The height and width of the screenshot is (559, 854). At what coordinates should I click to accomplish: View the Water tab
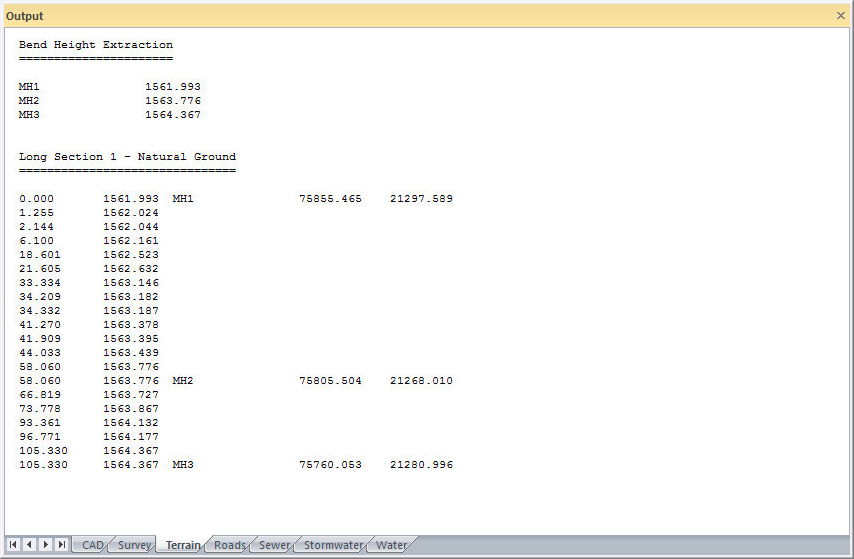(x=391, y=546)
